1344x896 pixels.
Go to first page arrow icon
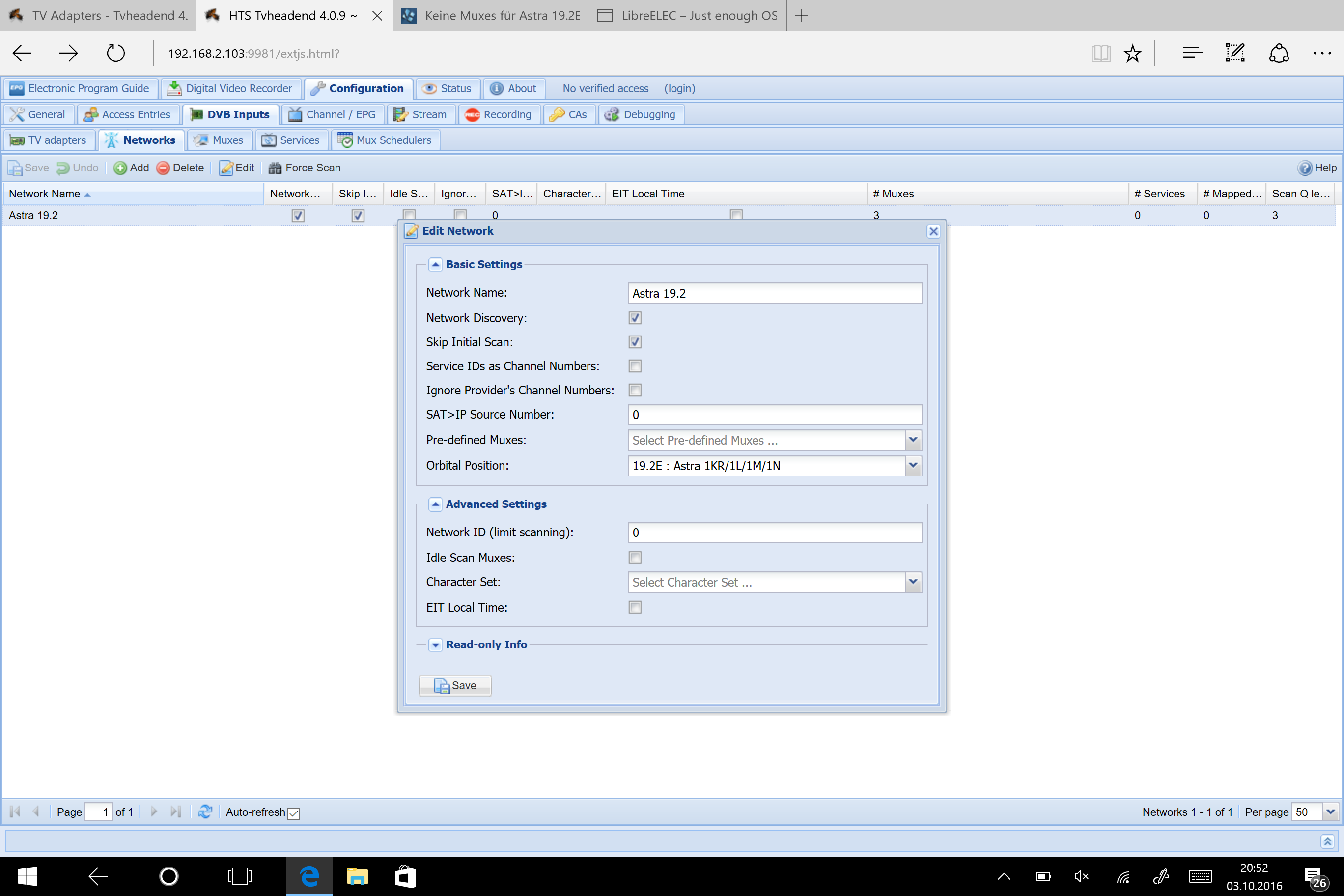pos(15,812)
